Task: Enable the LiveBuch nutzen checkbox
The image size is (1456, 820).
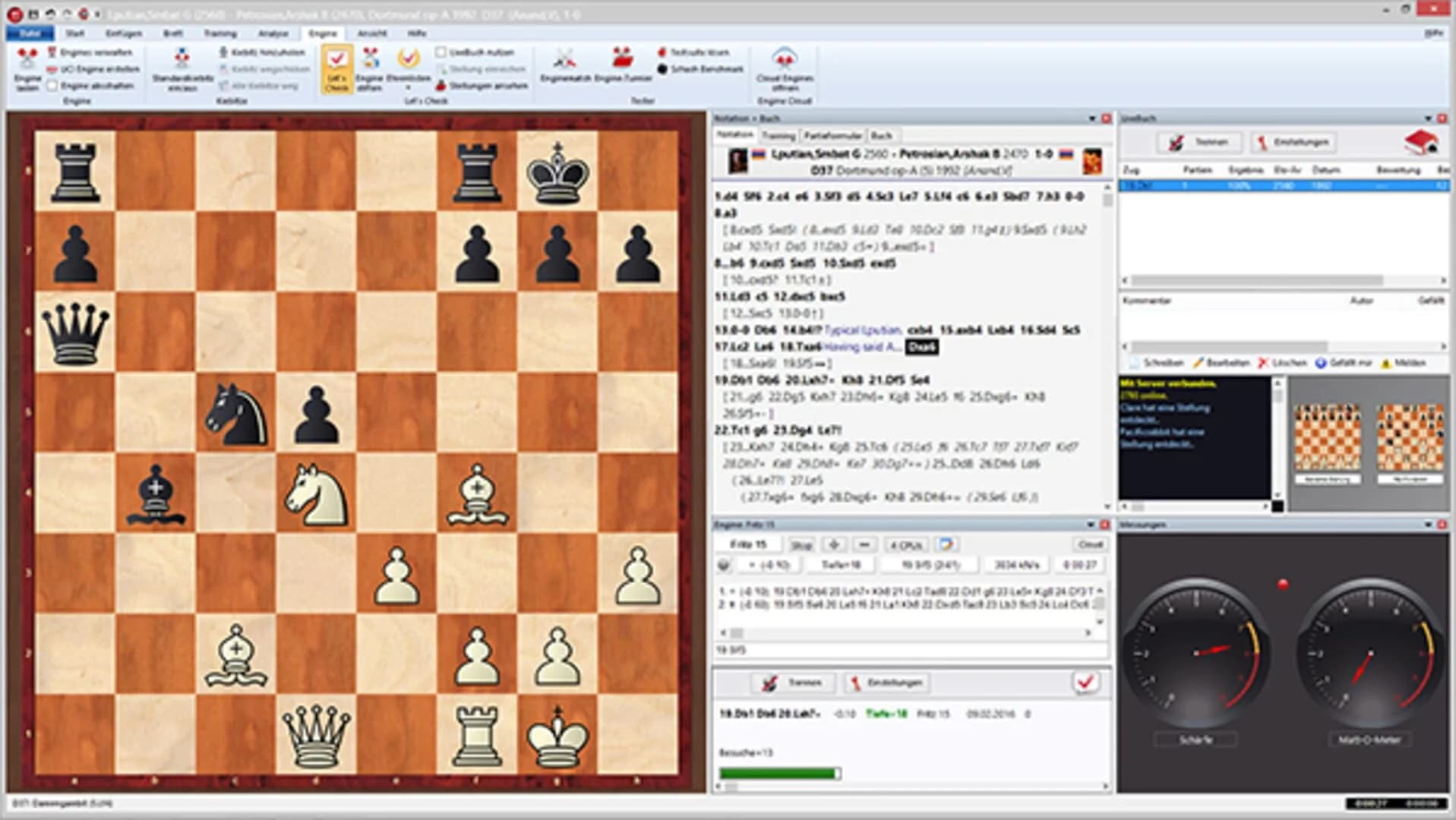Action: click(x=442, y=52)
